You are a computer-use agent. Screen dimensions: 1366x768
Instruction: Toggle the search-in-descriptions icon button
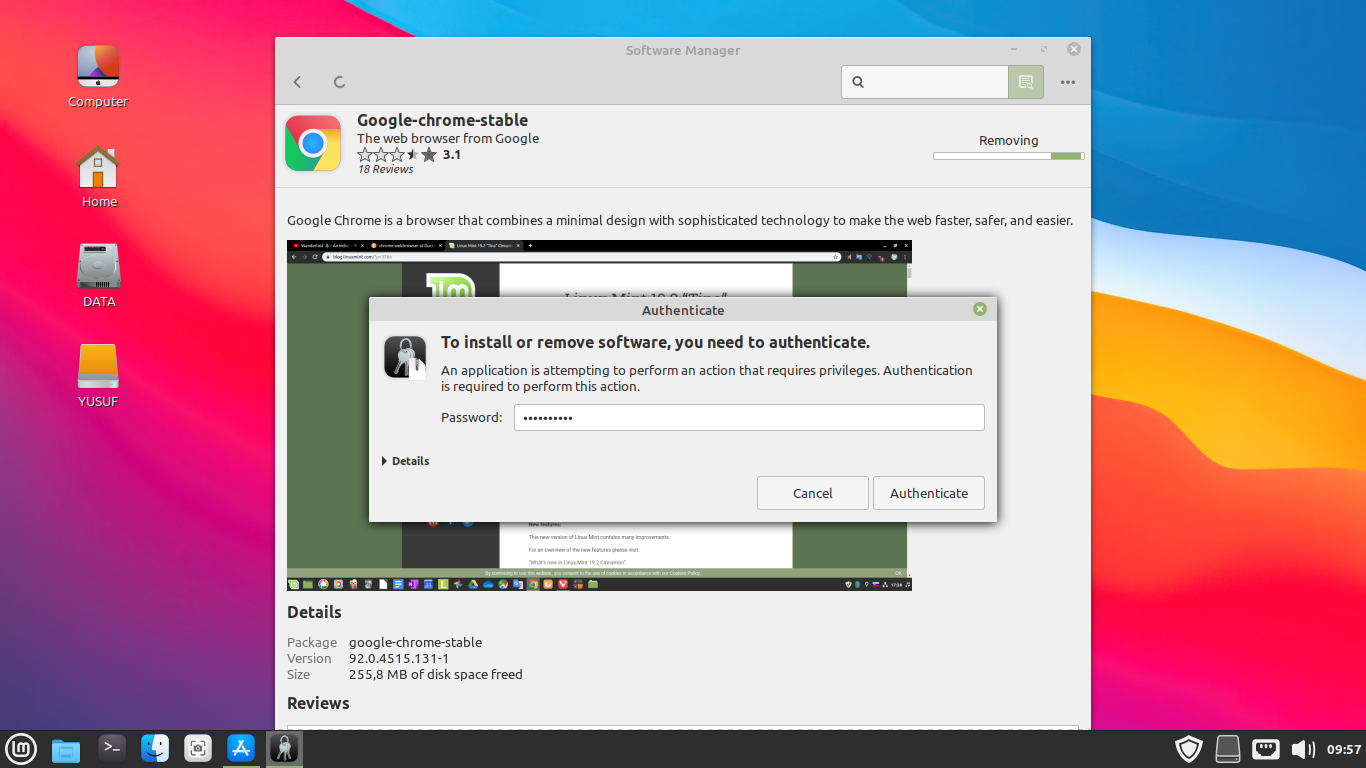(1026, 82)
